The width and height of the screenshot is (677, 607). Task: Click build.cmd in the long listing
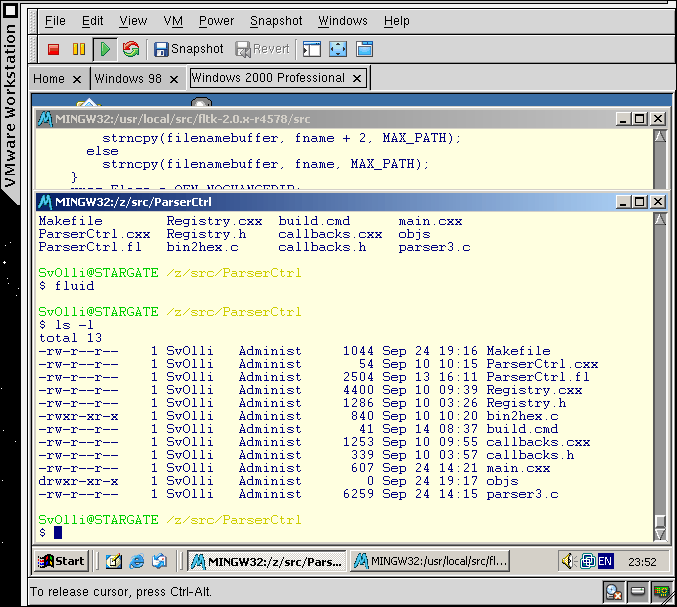[522, 429]
